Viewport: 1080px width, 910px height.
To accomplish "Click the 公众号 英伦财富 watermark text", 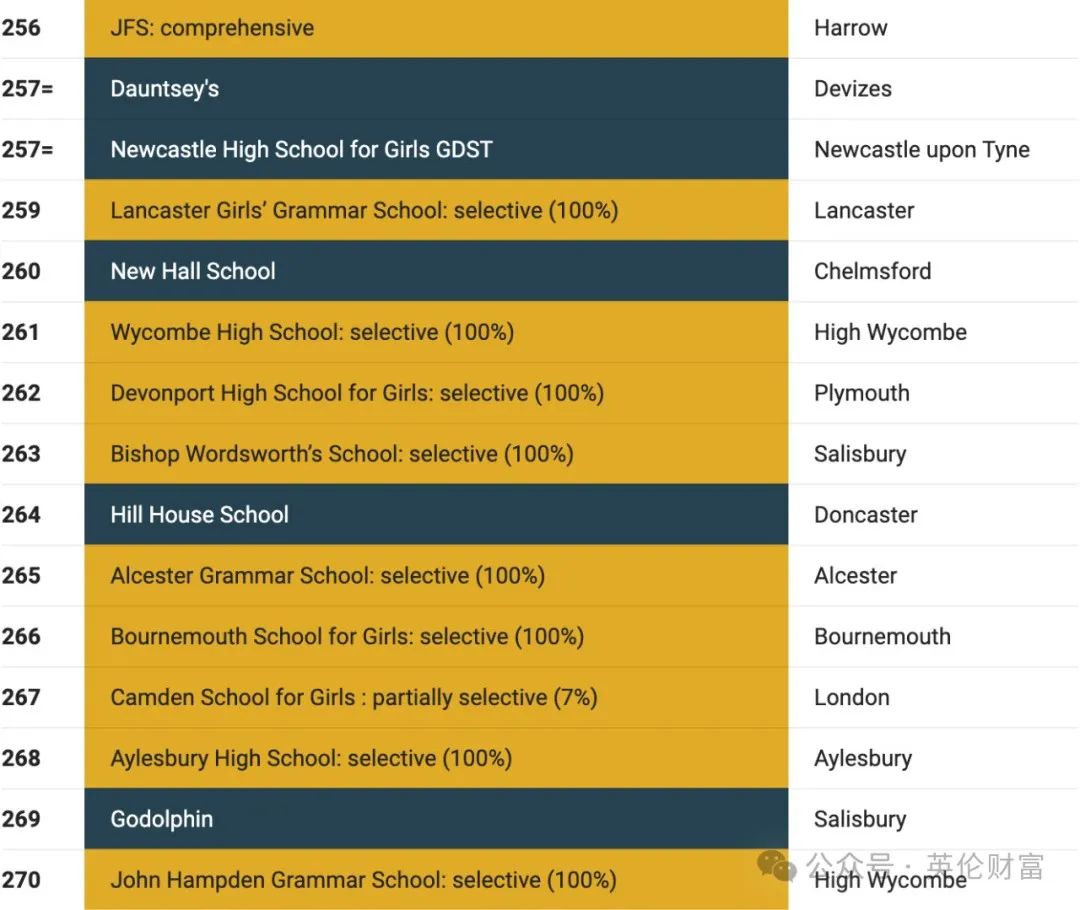I will pos(925,865).
